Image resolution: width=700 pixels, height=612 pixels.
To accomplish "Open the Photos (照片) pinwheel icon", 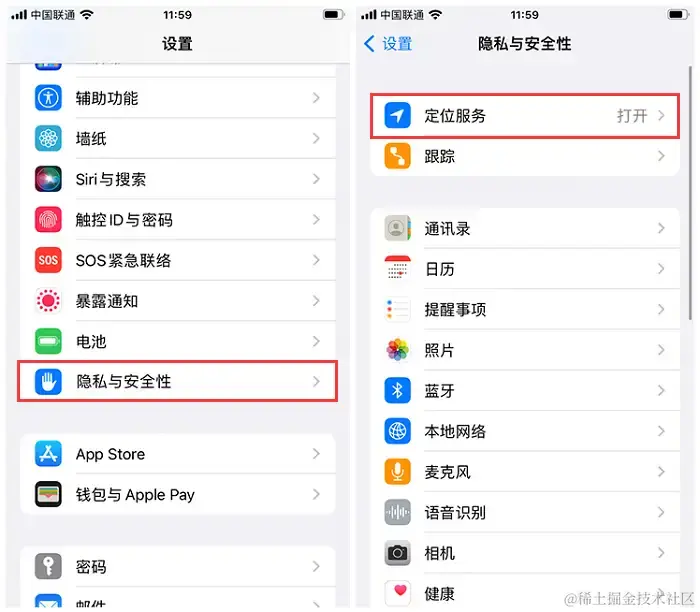I will pos(397,350).
